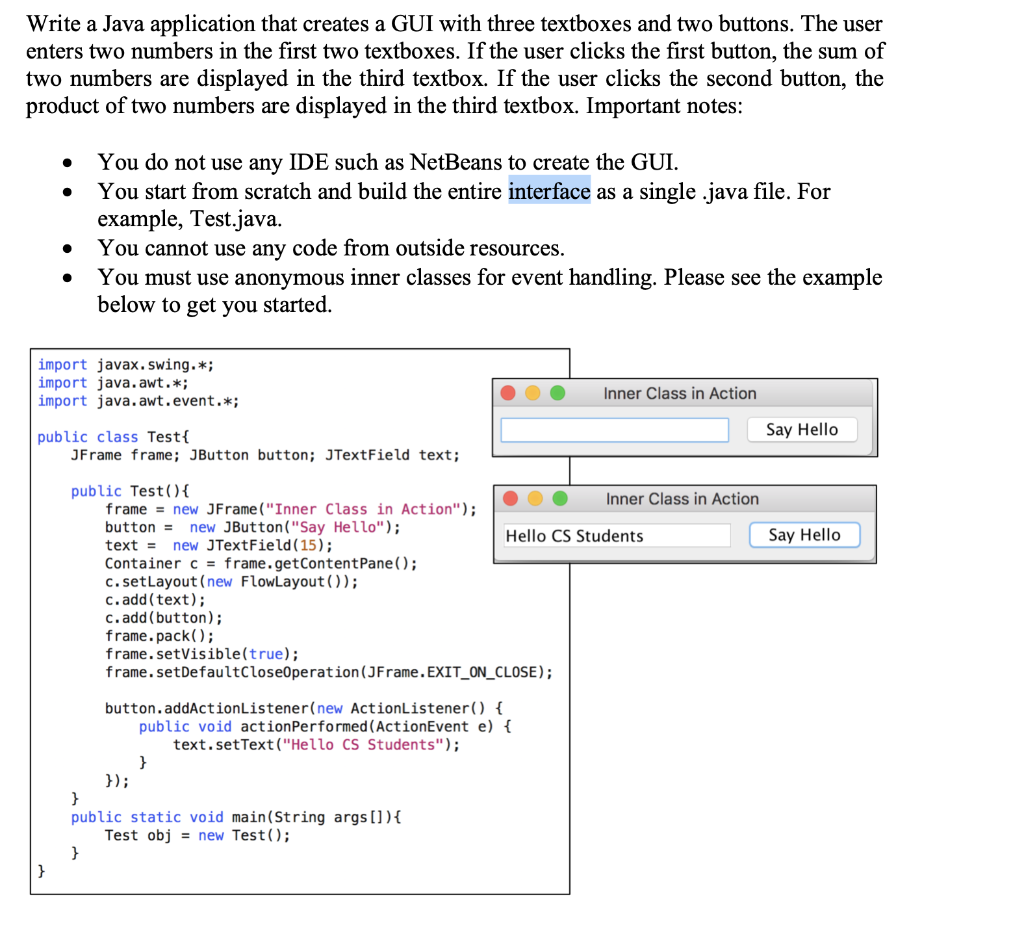This screenshot has height=936, width=1024.
Task: Close the lower Inner Class in Action window
Action: (x=511, y=499)
